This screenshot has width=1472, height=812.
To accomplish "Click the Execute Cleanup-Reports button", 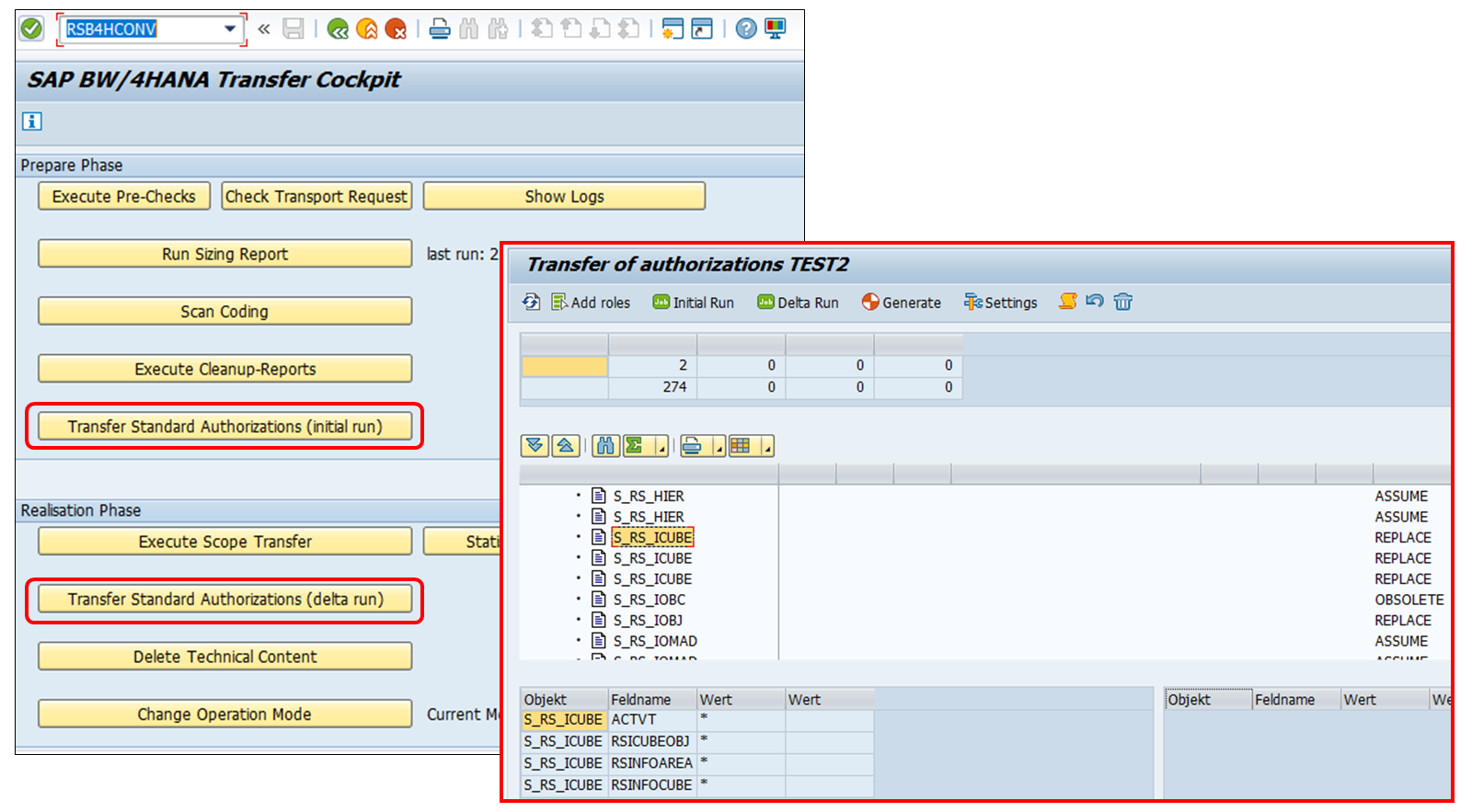I will tap(224, 369).
